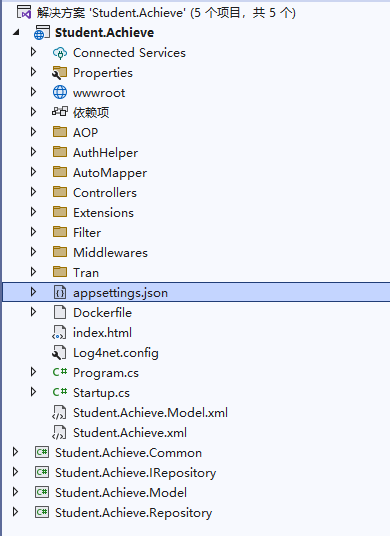
Task: Click the Log4net.config wrench file icon
Action: (59, 353)
